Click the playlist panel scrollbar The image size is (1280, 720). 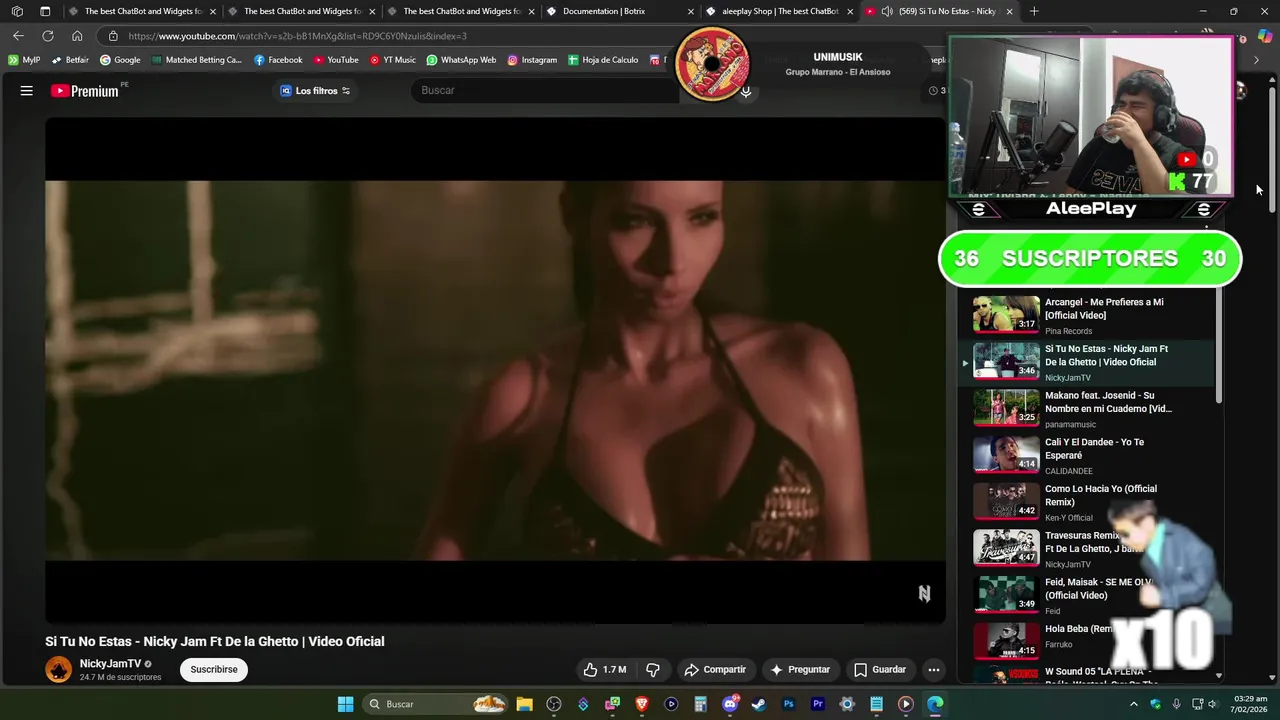click(x=1218, y=347)
